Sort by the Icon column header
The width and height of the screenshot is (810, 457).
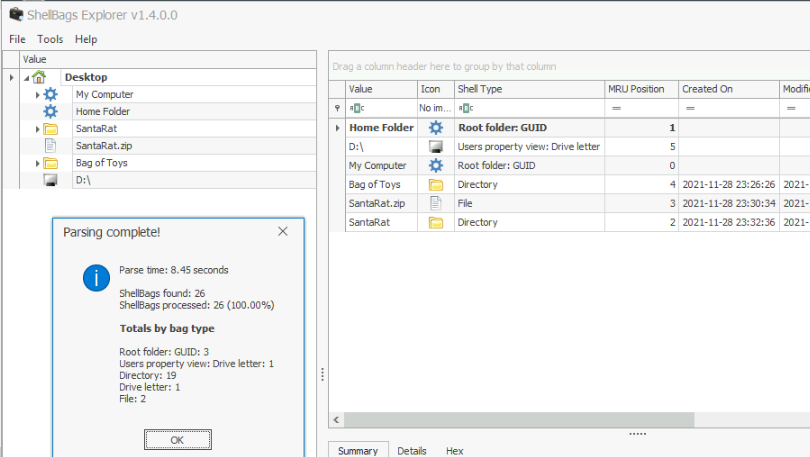[436, 89]
